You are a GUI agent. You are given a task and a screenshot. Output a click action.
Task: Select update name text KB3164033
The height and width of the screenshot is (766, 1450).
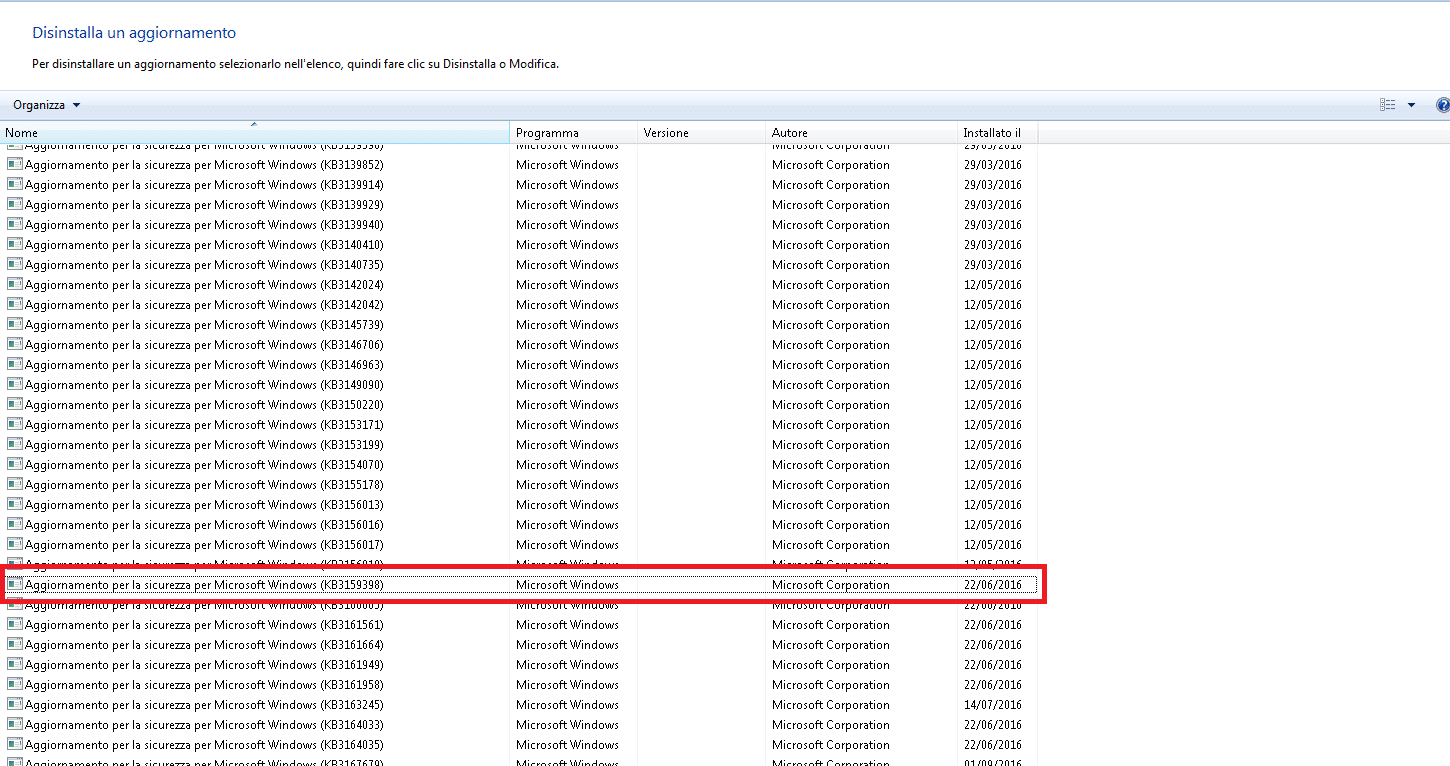click(204, 725)
